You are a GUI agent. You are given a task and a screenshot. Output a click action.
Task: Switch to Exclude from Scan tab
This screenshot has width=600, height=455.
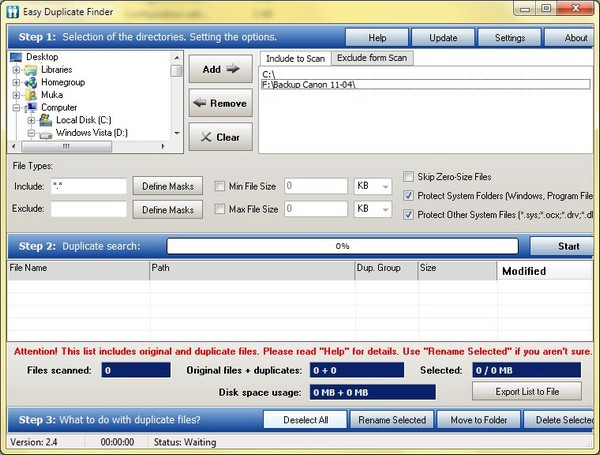pyautogui.click(x=372, y=58)
